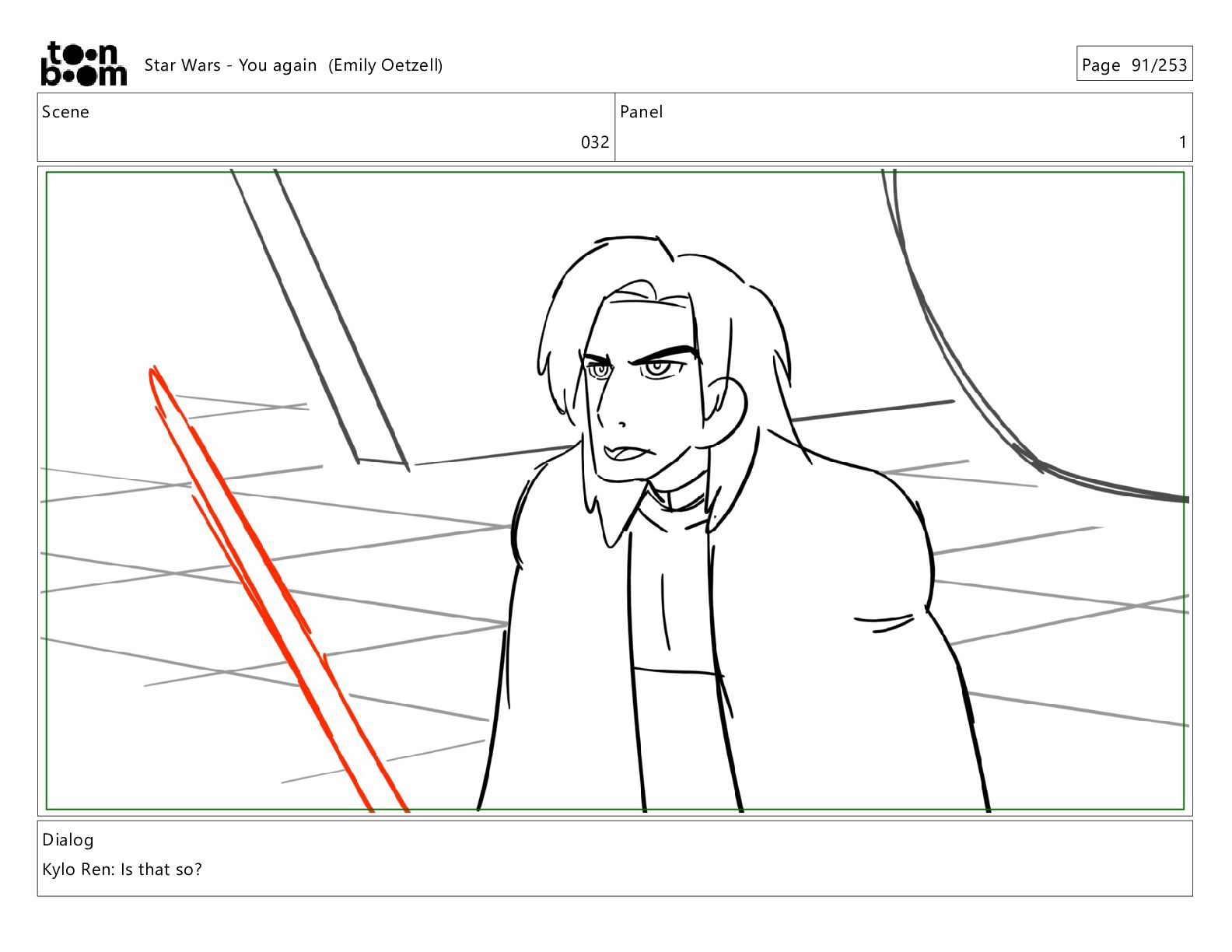Select the dialog line 'Kylo Ren: Is that so?'
This screenshot has height=952, width=1232.
tap(122, 870)
